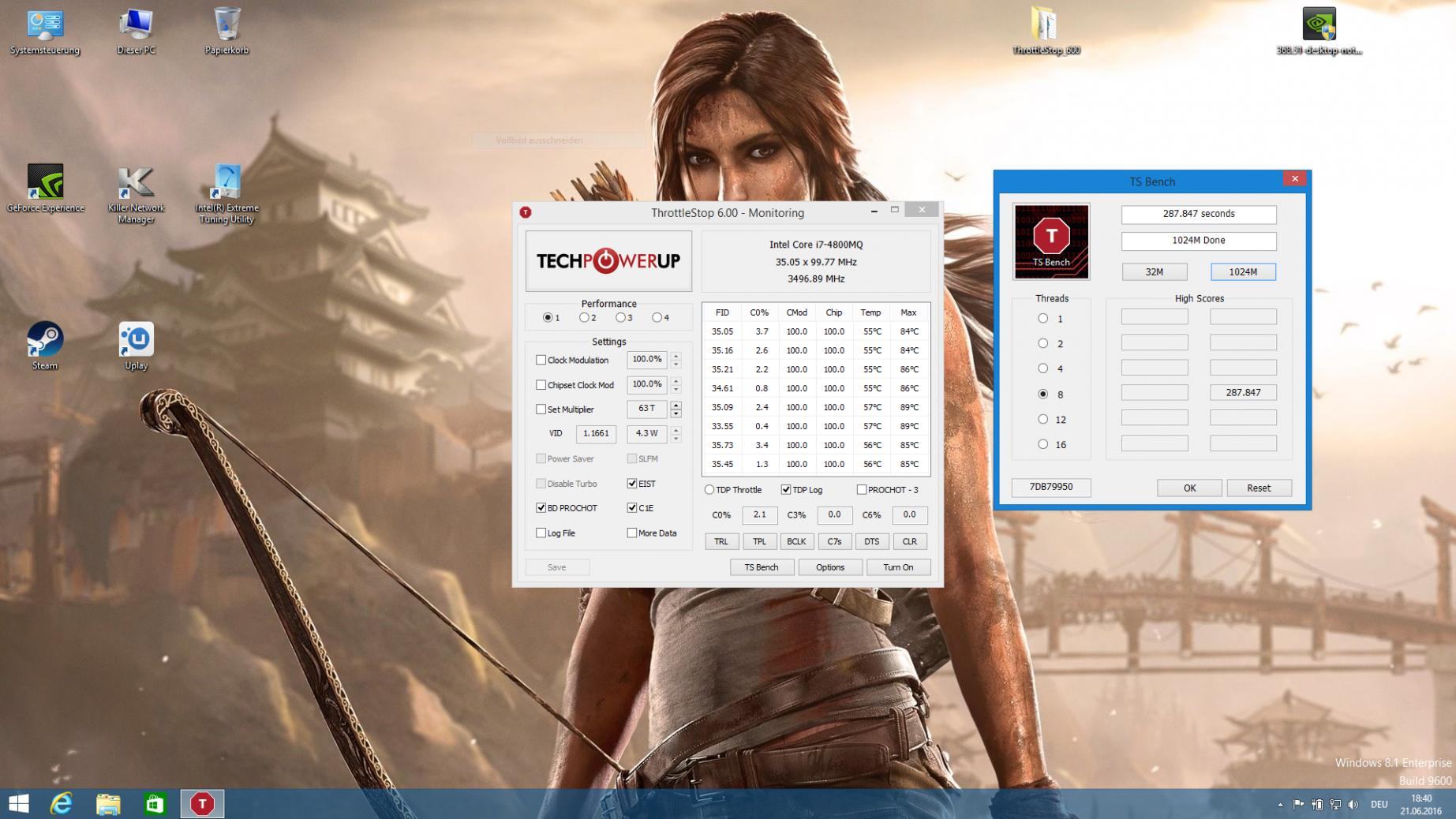Screen dimensions: 1456x819
Task: Enable Chipset Clock Mod checkbox
Action: pyautogui.click(x=541, y=385)
